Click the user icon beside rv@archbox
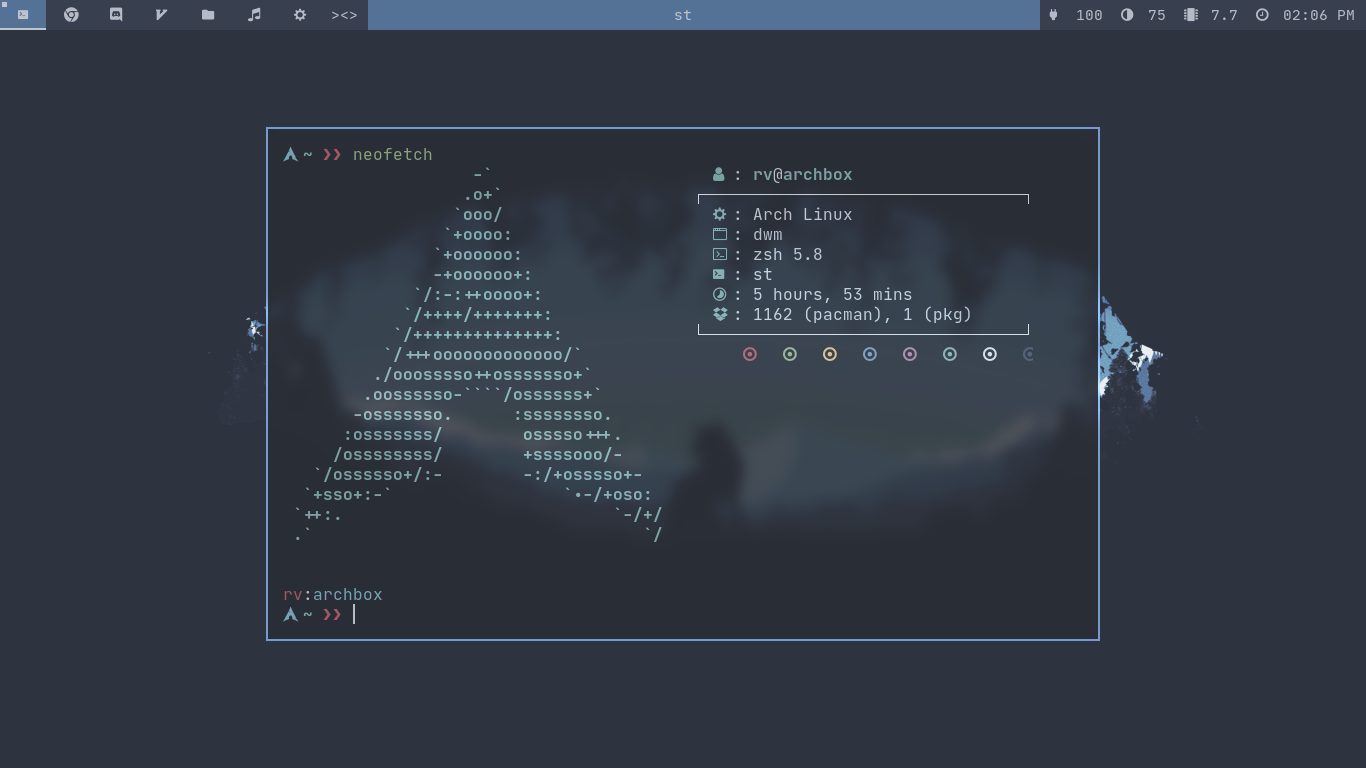1366x768 pixels. click(x=718, y=174)
